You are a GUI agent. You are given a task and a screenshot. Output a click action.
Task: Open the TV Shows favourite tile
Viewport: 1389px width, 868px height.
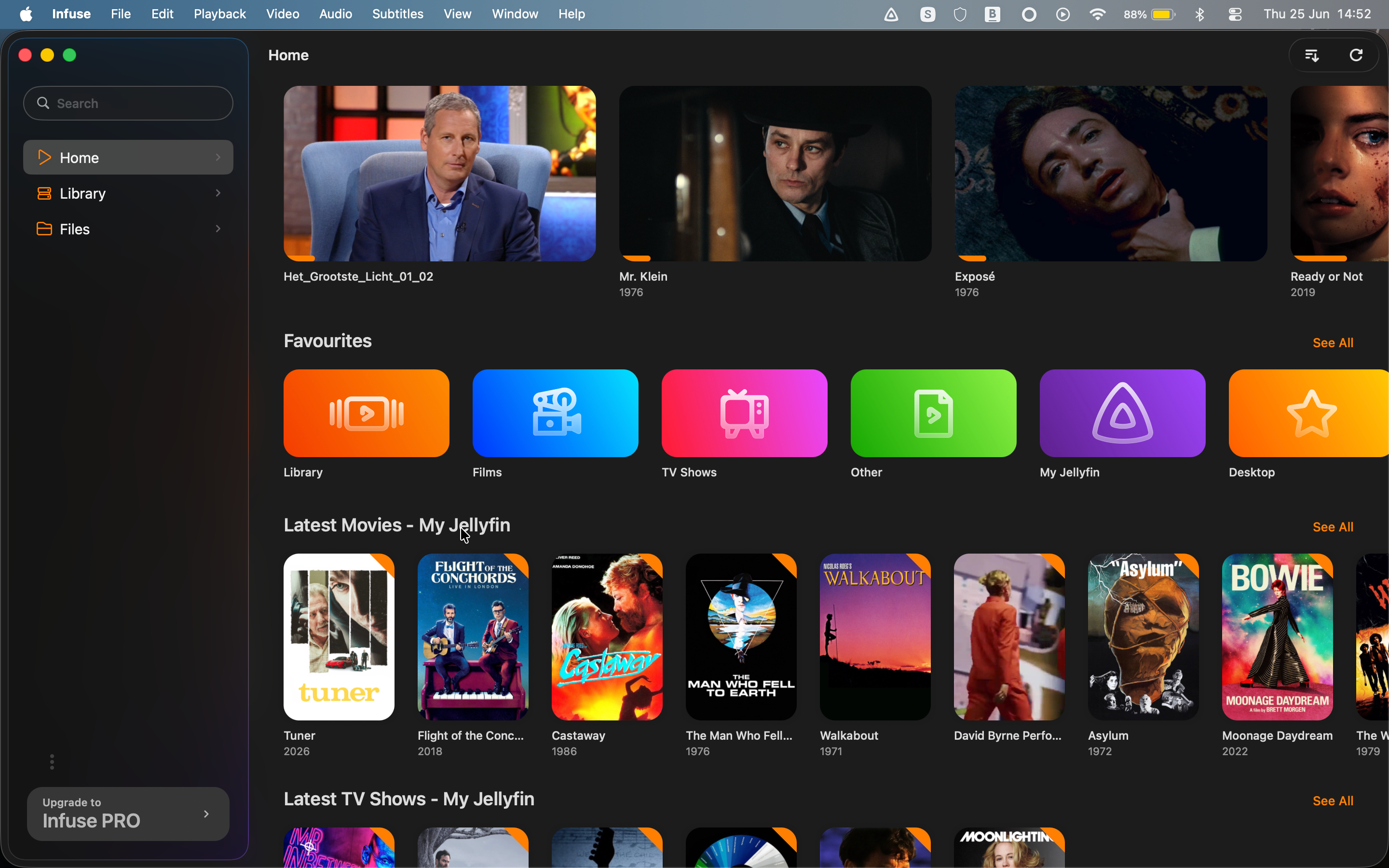point(745,413)
